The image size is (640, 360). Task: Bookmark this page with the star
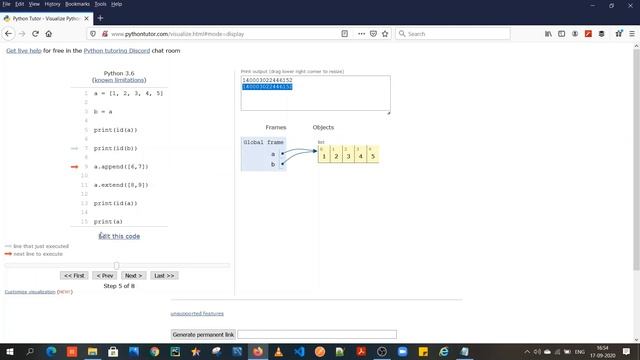(385, 34)
